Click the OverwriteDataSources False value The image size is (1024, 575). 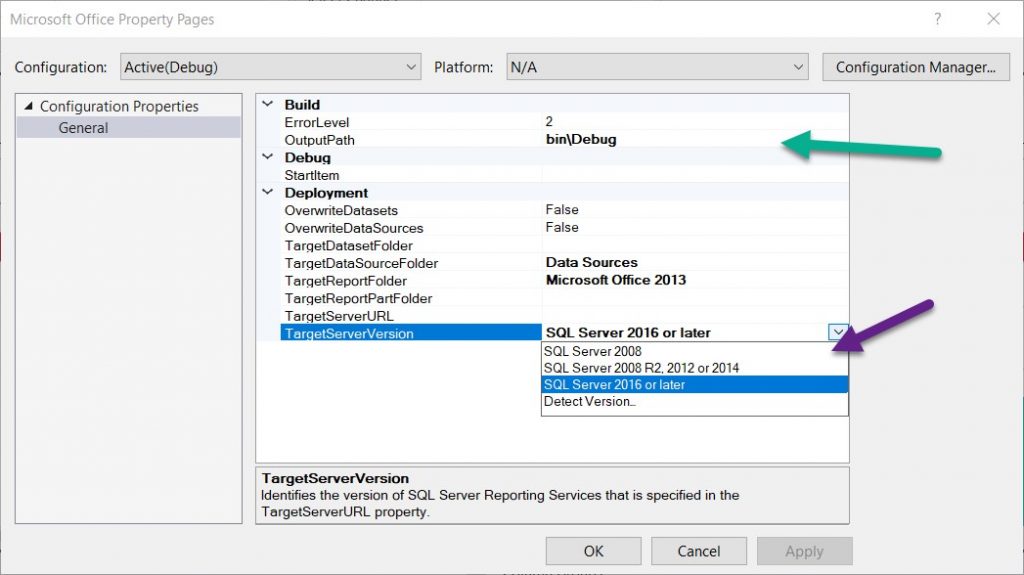(562, 227)
